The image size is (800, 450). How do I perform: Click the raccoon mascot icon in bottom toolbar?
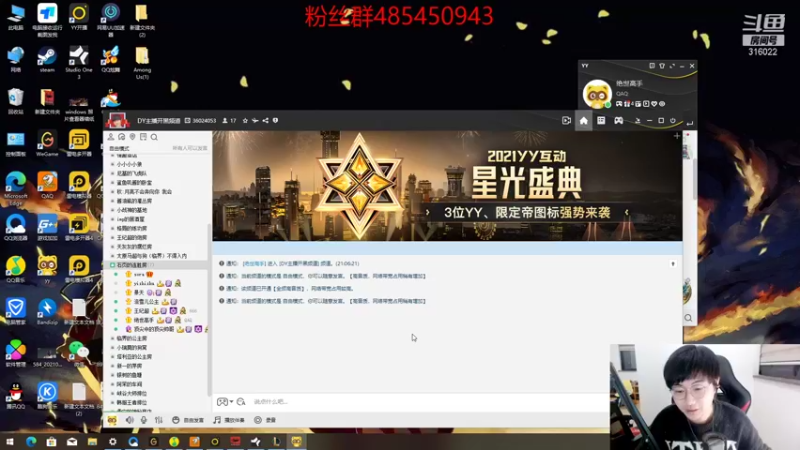[112, 420]
